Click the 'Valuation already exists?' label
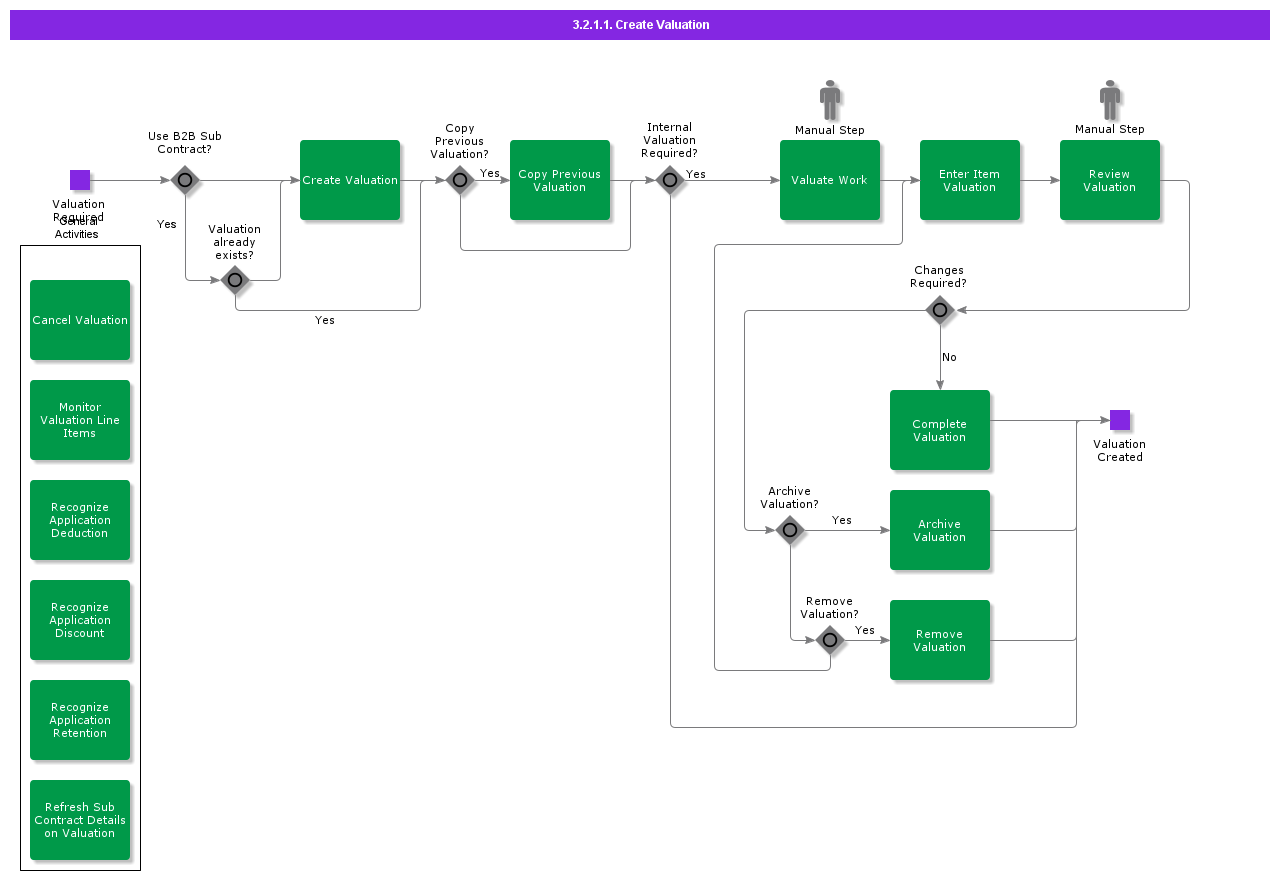The image size is (1280, 880). 235,242
